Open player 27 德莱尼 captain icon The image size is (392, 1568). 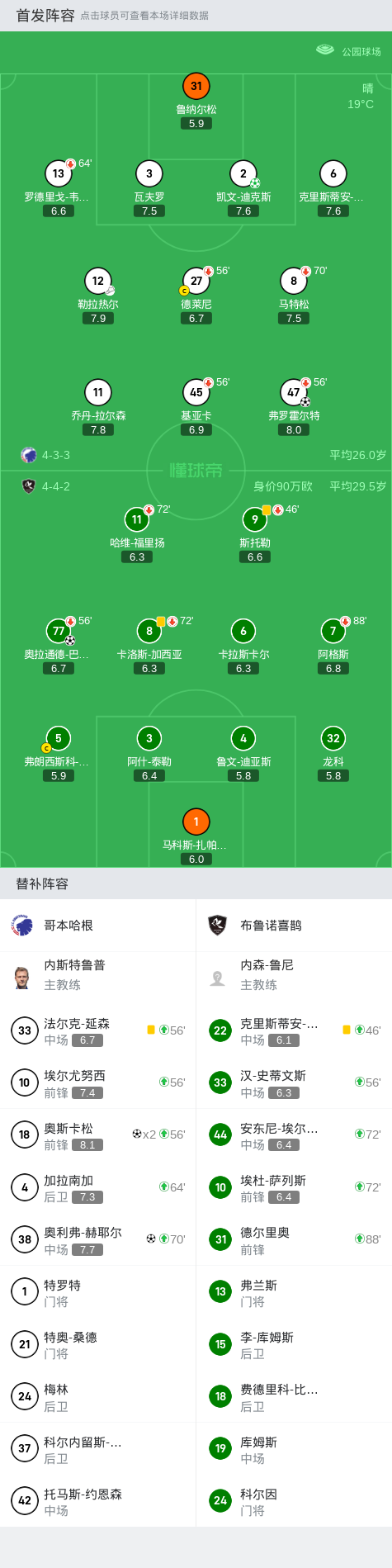pyautogui.click(x=184, y=291)
